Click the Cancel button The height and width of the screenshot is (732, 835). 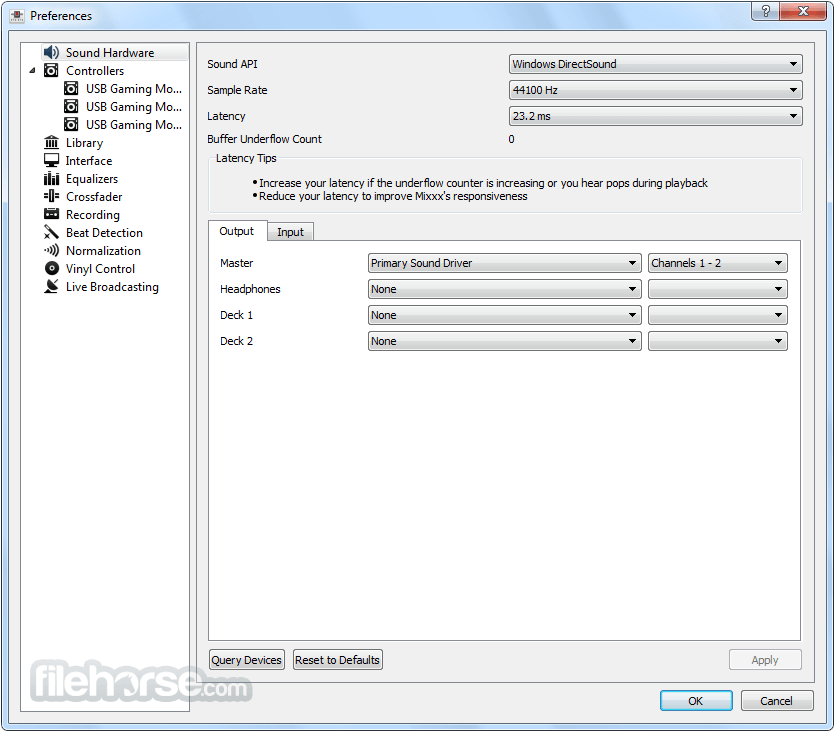tap(776, 701)
